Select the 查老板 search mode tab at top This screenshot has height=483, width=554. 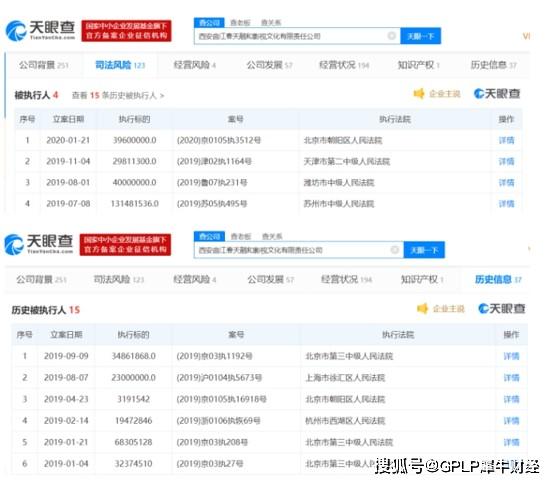pos(240,23)
